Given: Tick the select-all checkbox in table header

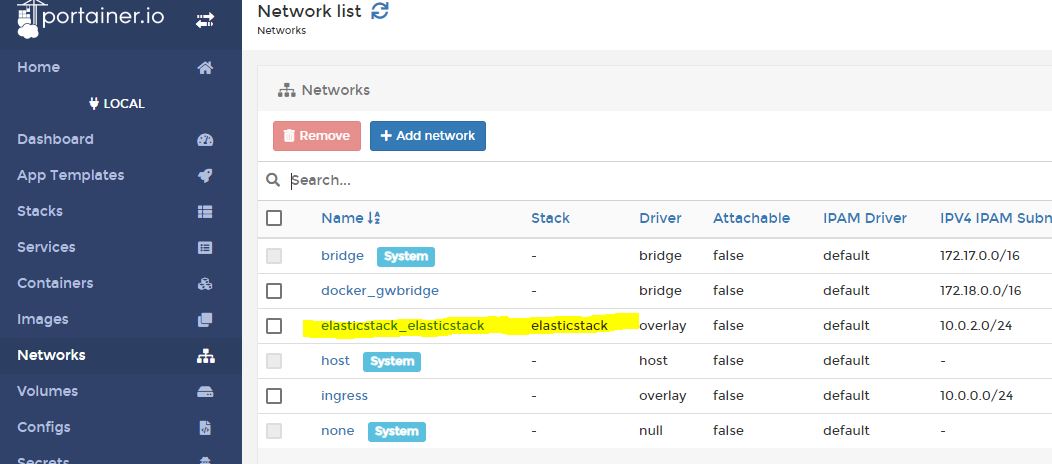Looking at the screenshot, I should point(274,218).
